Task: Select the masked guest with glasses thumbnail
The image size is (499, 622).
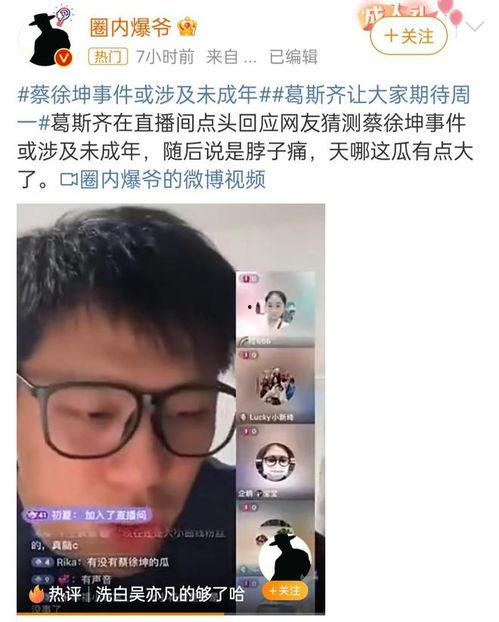Action: pos(276,462)
